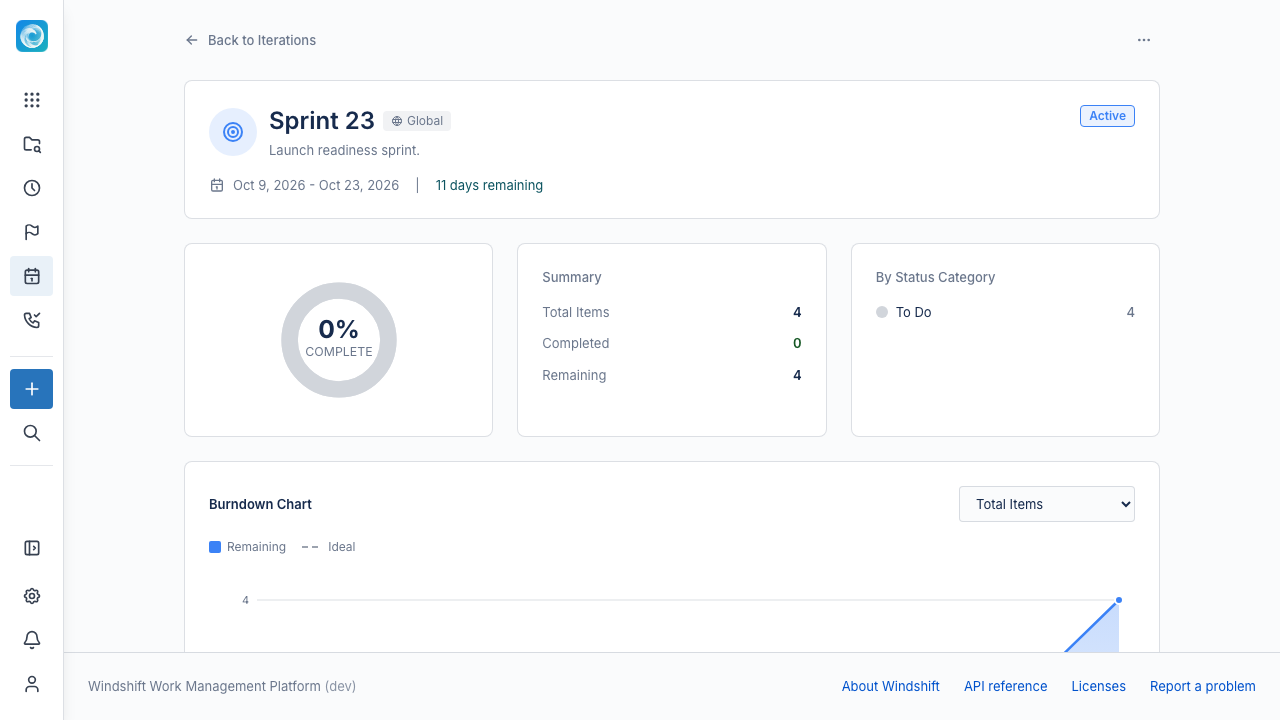Click Report a problem link

point(1203,686)
